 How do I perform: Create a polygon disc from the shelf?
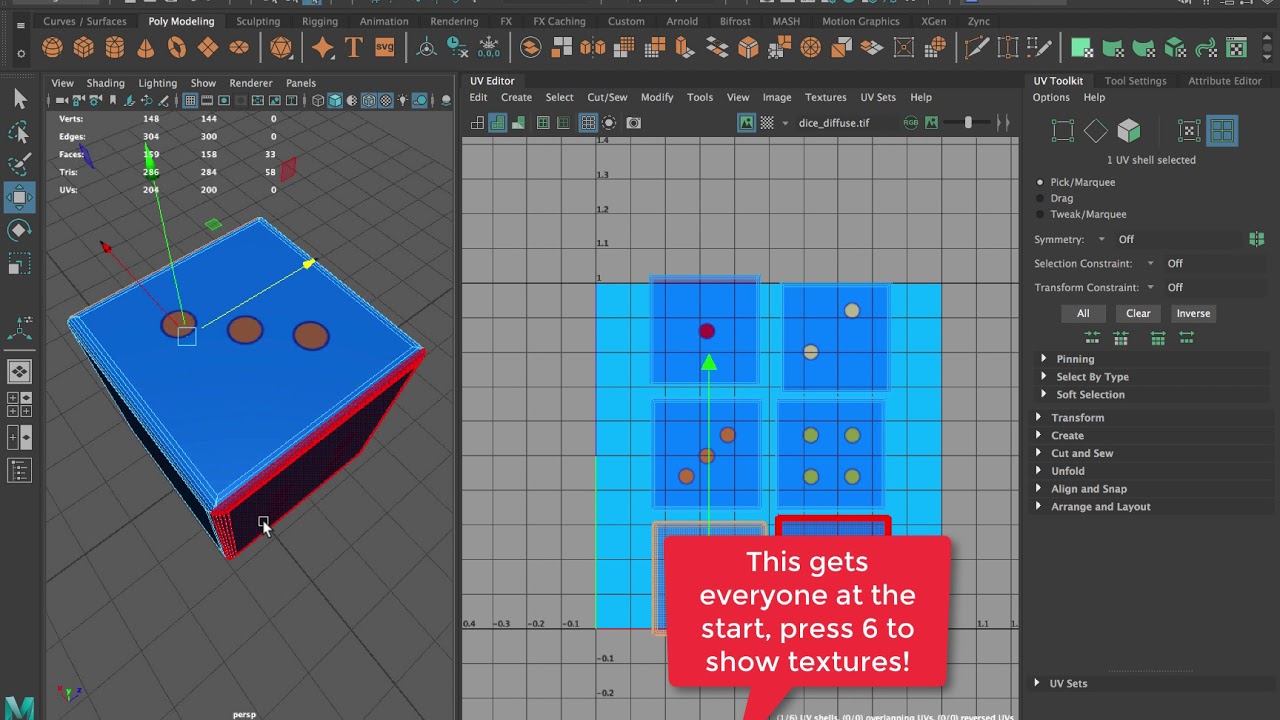(239, 47)
